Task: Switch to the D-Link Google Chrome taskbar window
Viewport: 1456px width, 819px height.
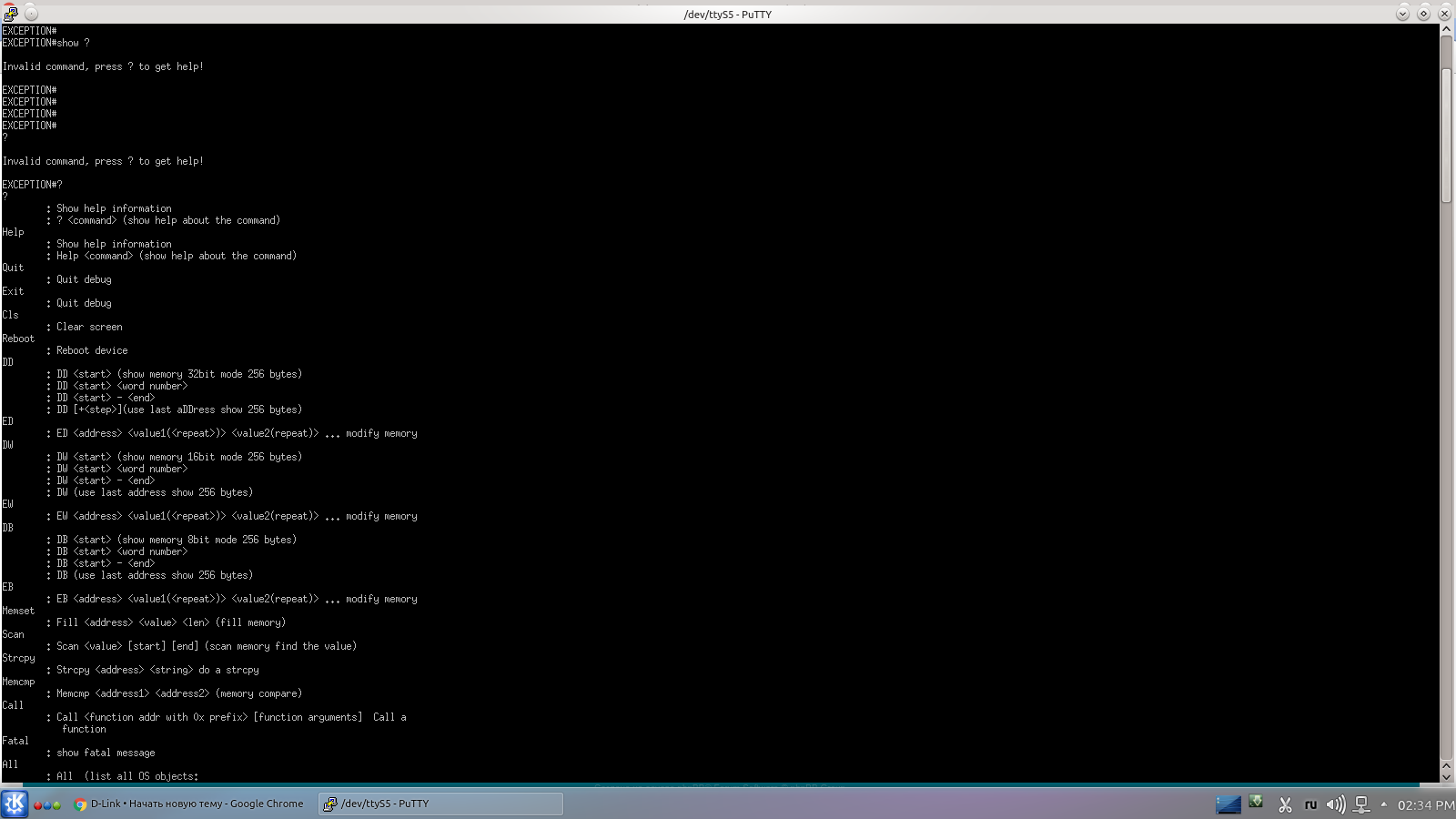Action: pyautogui.click(x=188, y=804)
